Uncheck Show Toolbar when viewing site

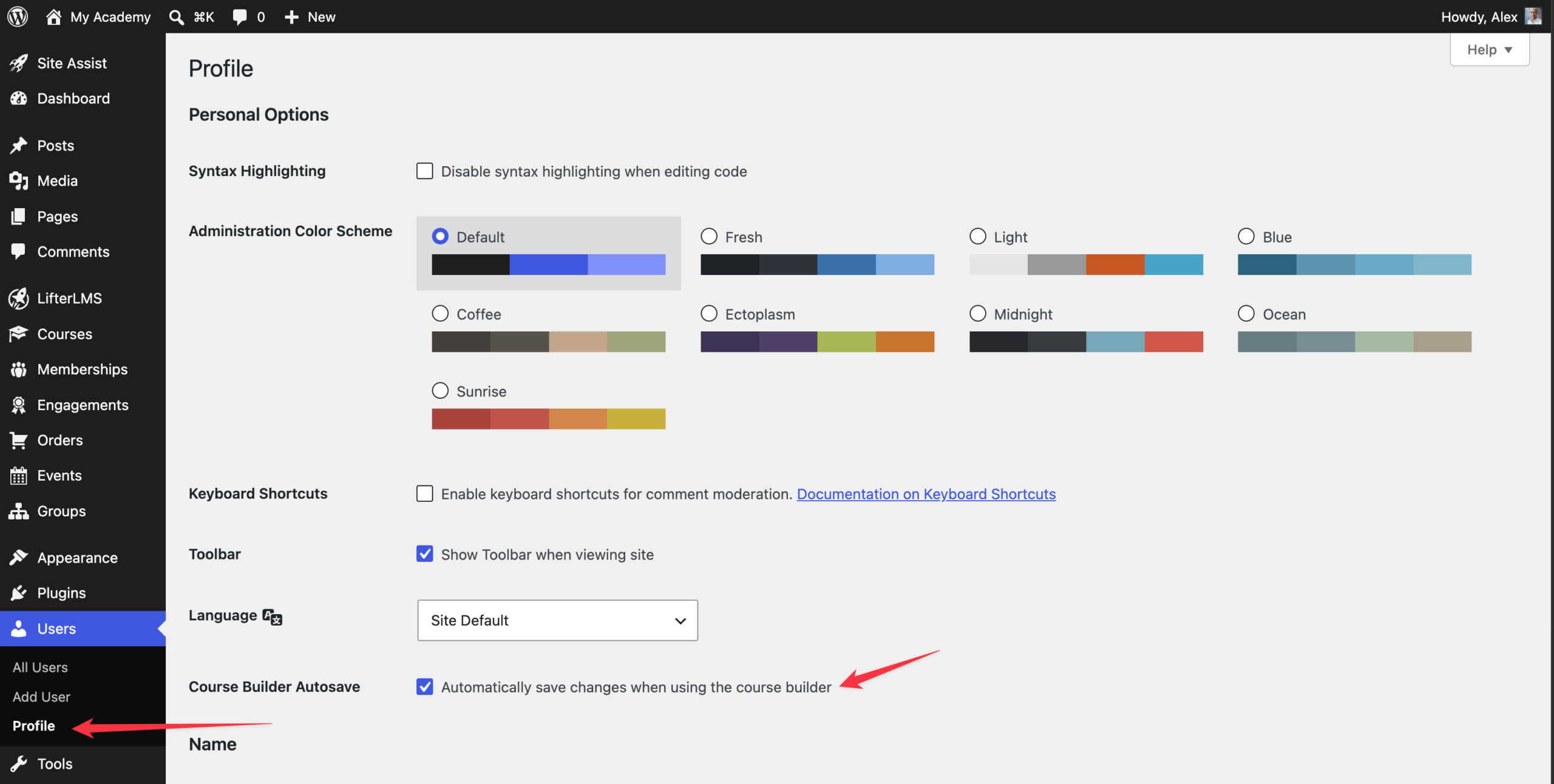tap(425, 553)
